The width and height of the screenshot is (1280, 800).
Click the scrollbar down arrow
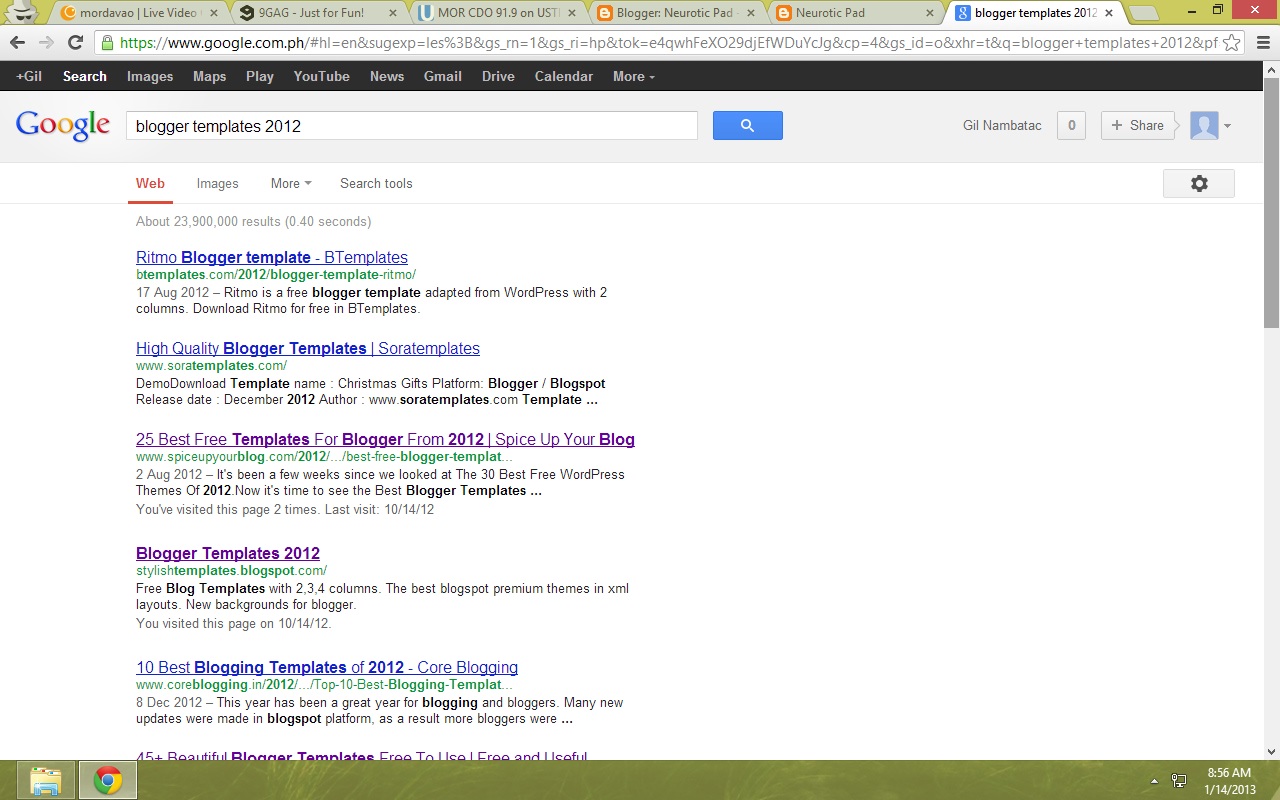[x=1271, y=751]
